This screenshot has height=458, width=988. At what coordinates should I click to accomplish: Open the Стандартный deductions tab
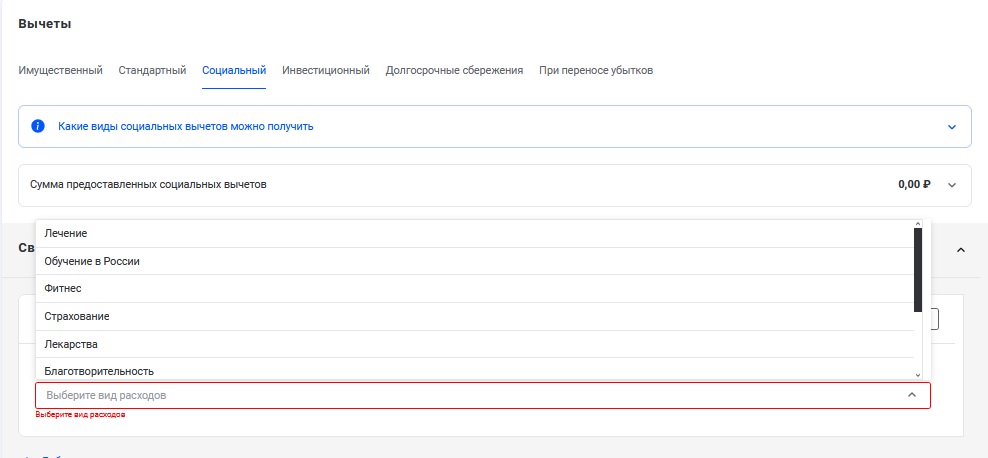[x=152, y=71]
